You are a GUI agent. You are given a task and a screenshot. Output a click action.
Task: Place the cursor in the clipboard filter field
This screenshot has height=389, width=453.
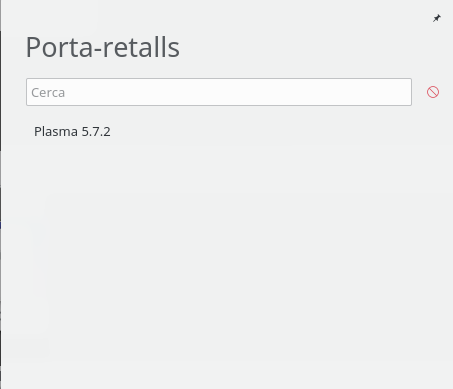point(219,92)
